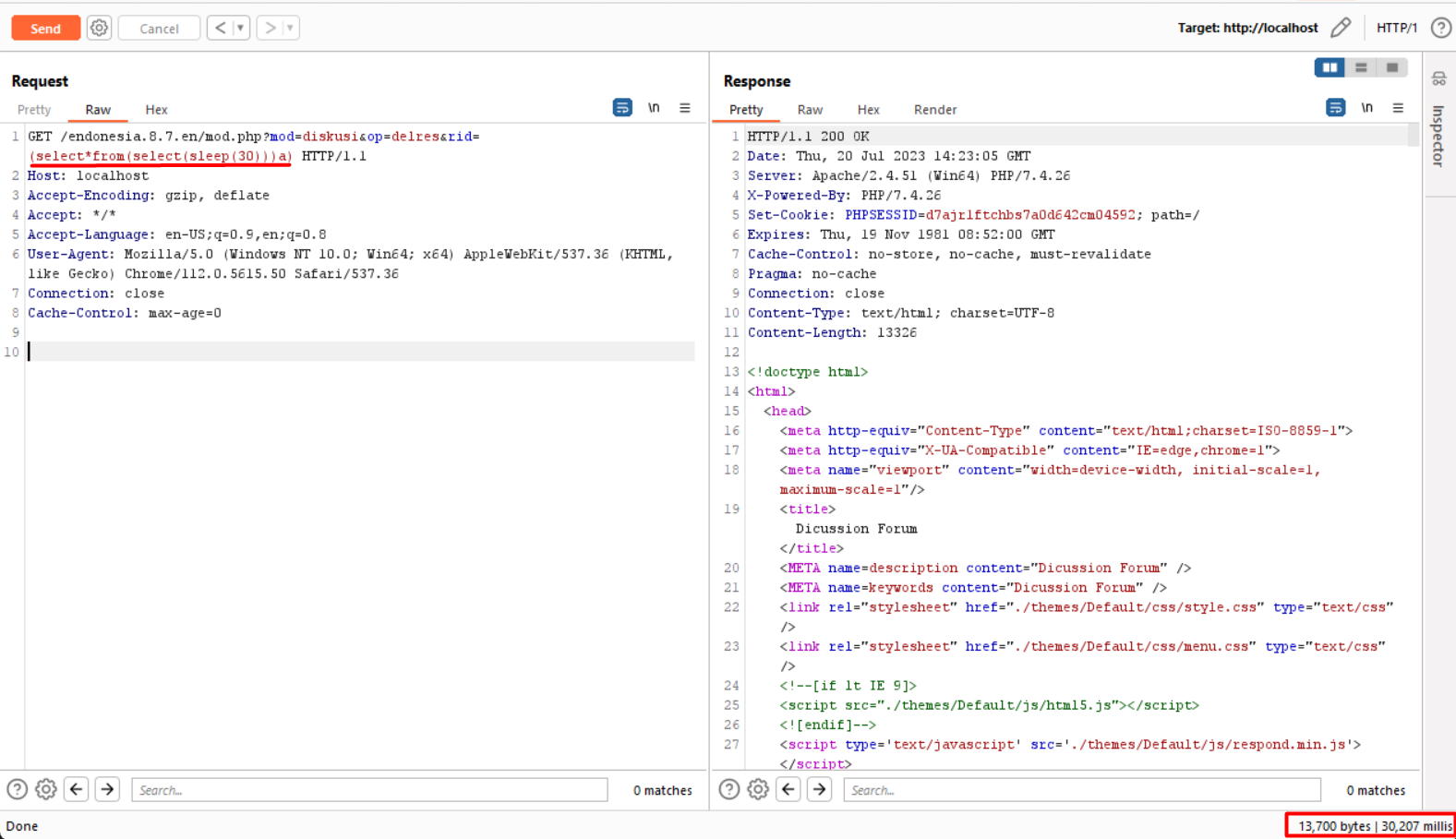Toggle word wrap in the Request editor
This screenshot has height=839, width=1456.
pos(622,108)
